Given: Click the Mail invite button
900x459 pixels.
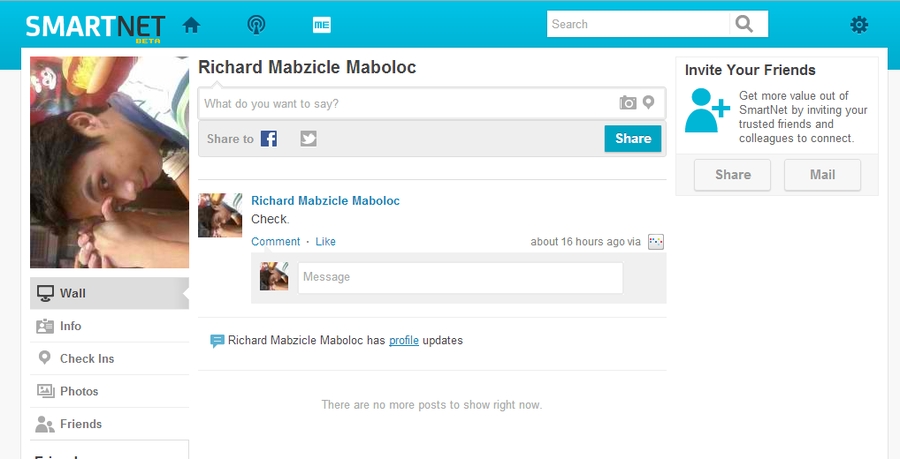Looking at the screenshot, I should tap(822, 175).
